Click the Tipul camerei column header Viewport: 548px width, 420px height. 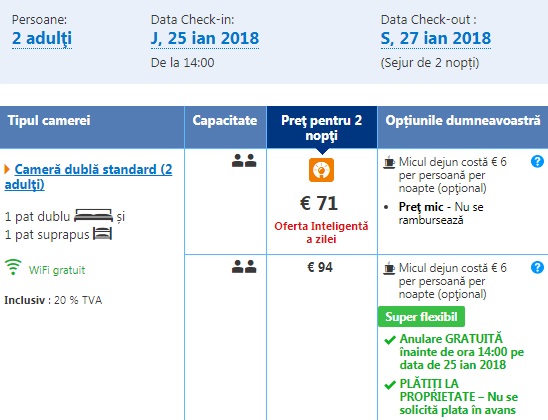click(x=92, y=128)
